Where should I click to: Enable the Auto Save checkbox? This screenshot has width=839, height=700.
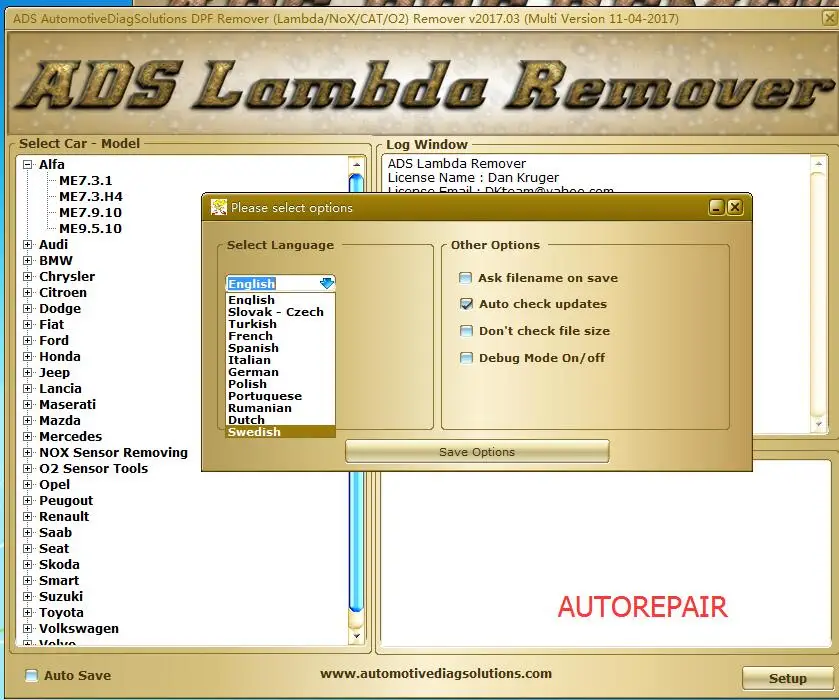(x=32, y=675)
